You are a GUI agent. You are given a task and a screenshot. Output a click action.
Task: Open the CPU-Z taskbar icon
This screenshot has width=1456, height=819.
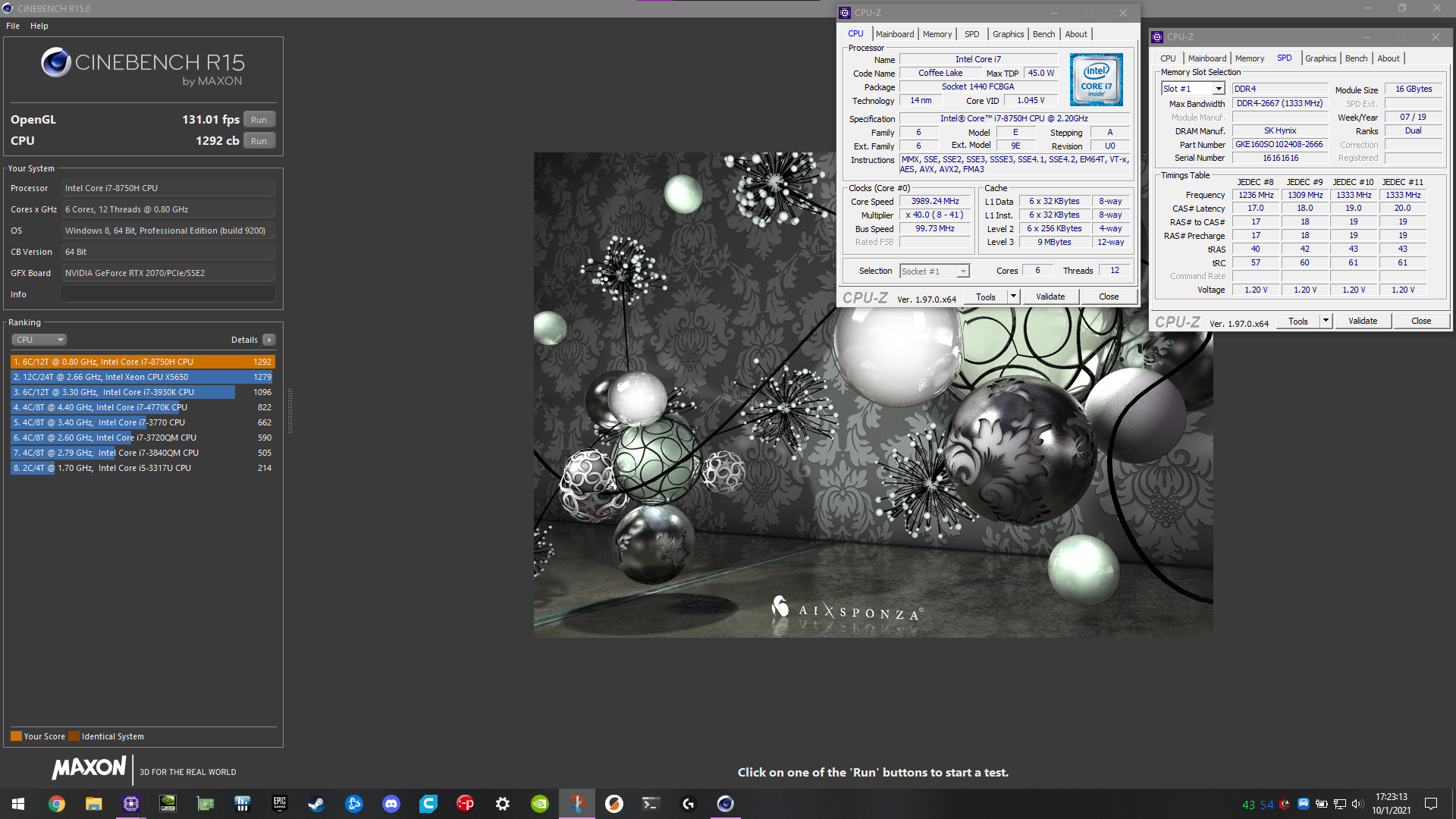tap(131, 804)
